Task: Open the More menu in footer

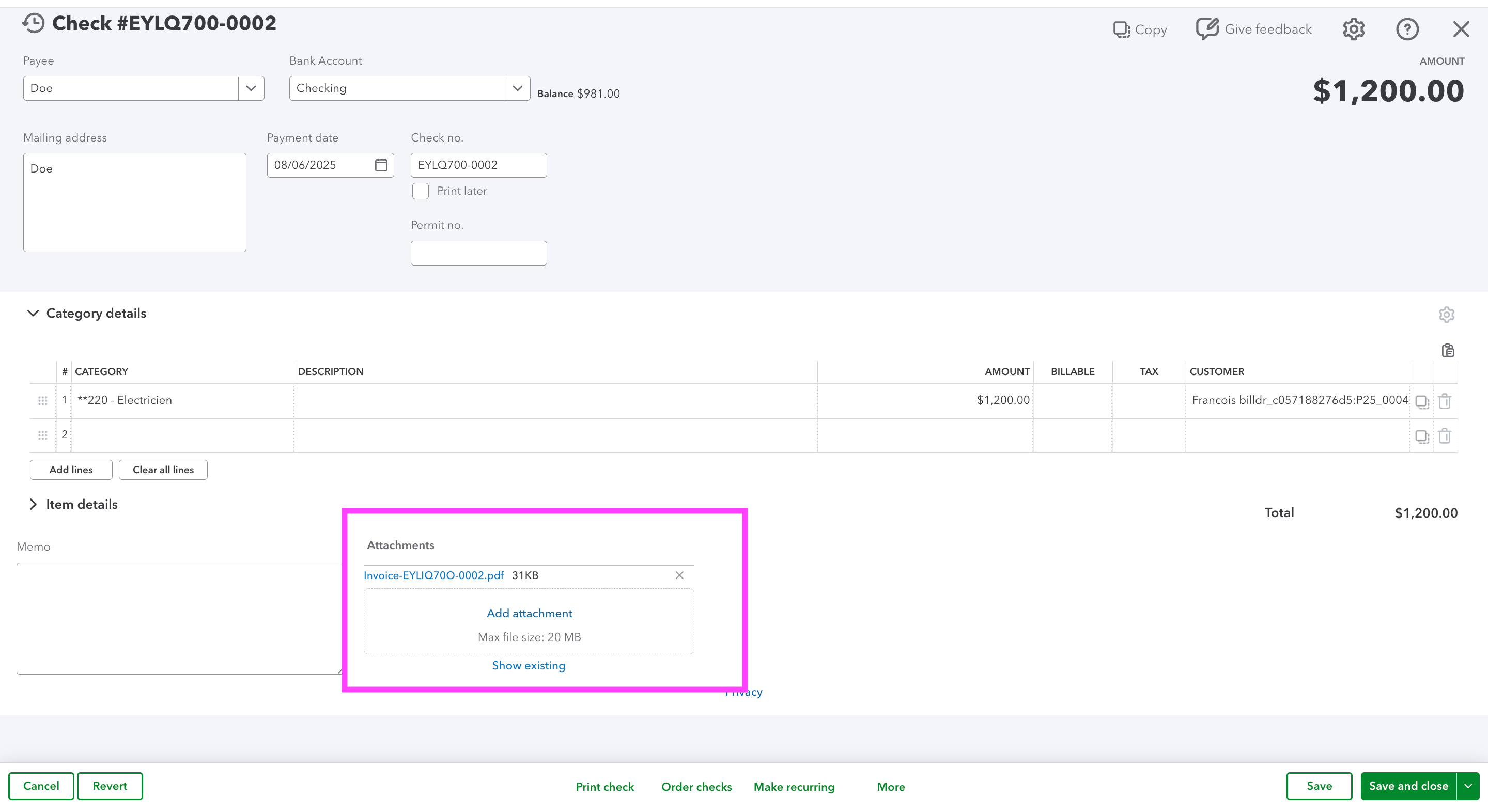Action: click(891, 787)
